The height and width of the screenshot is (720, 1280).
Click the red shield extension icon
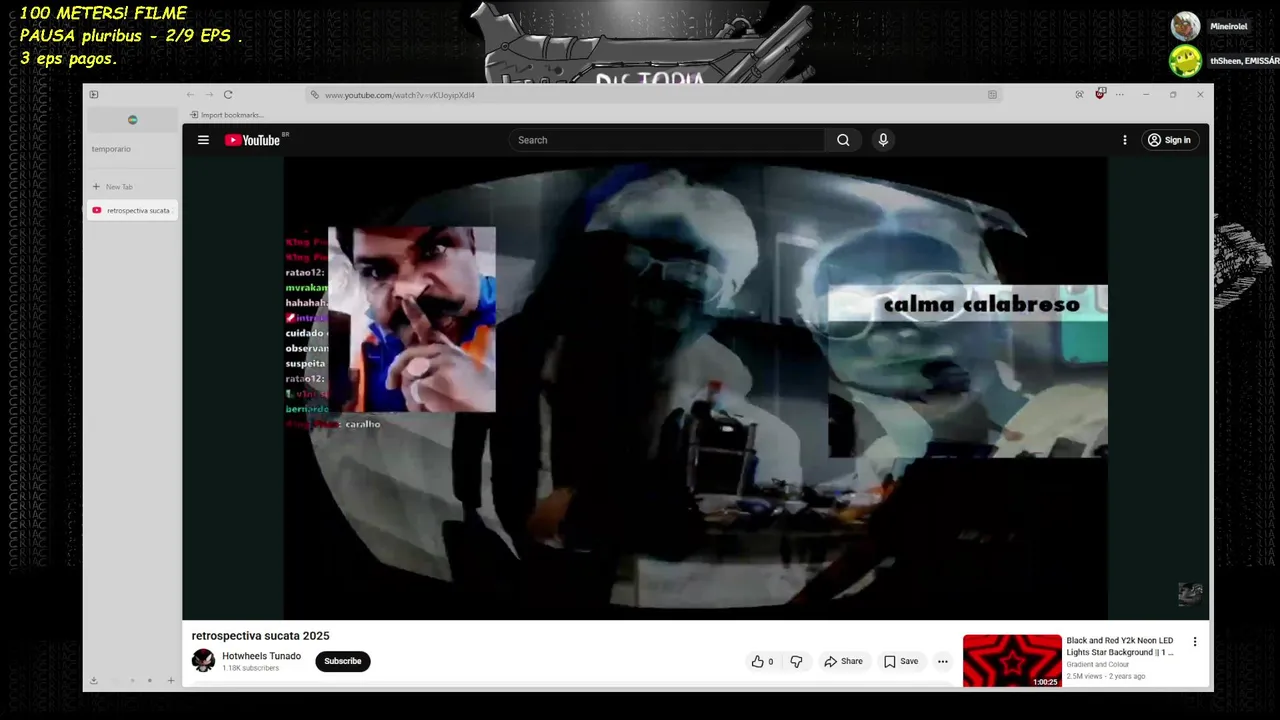click(x=1100, y=94)
